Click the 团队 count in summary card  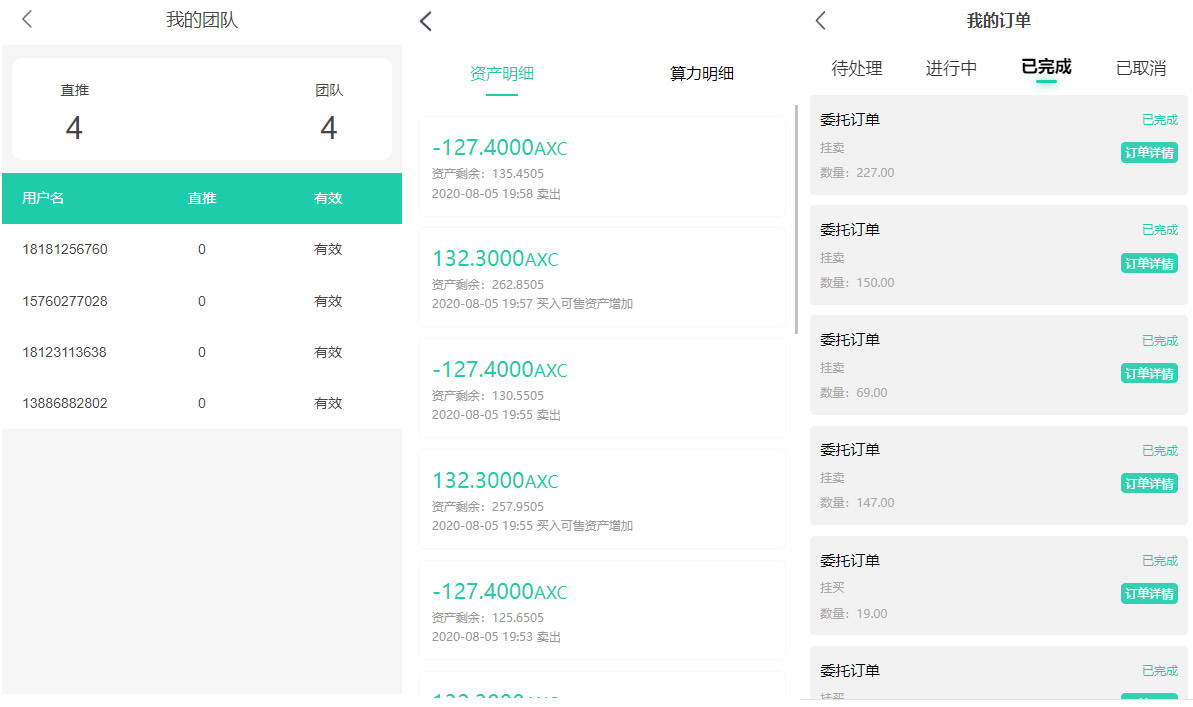point(329,128)
